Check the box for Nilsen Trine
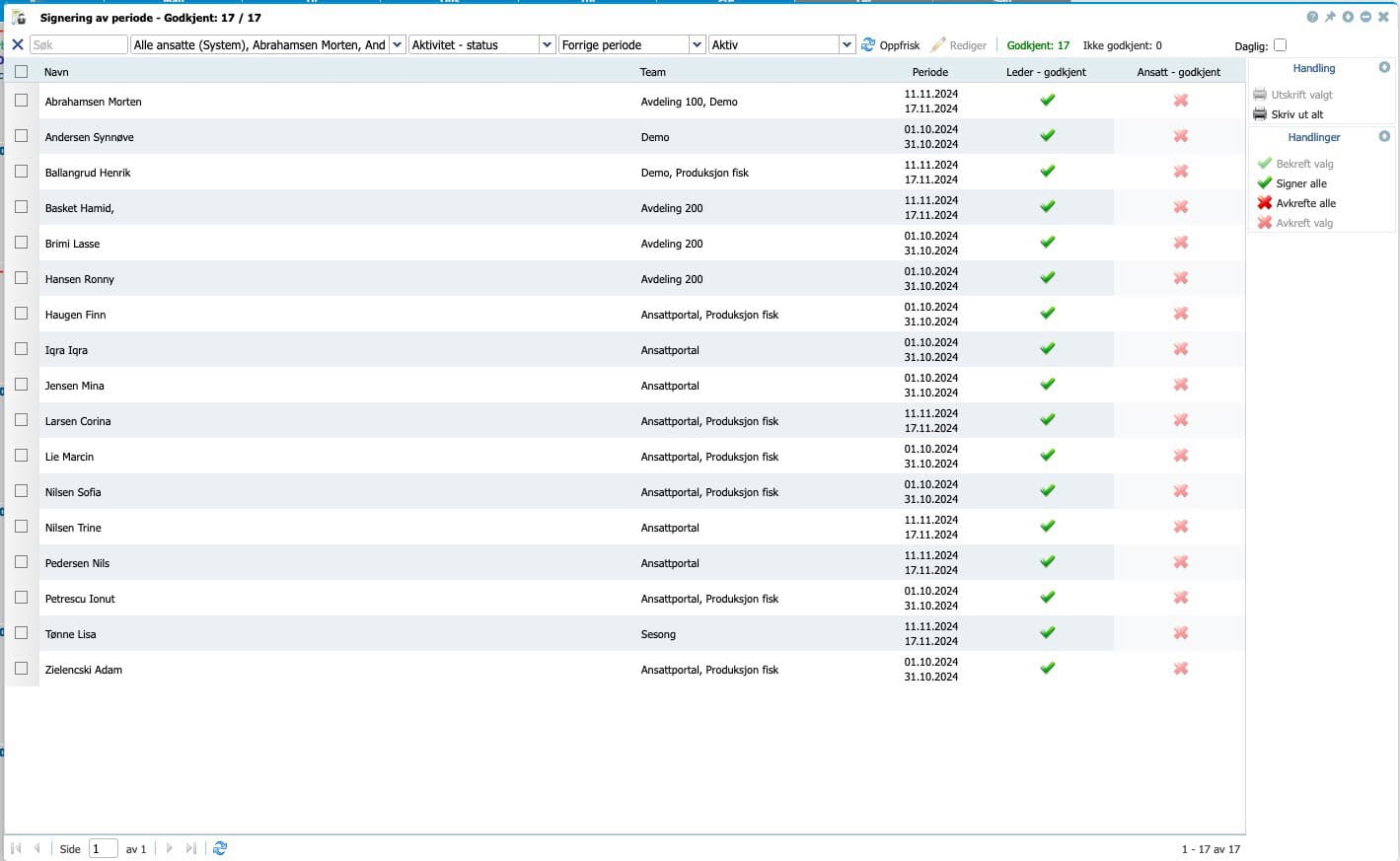The width and height of the screenshot is (1400, 861). pyautogui.click(x=21, y=526)
